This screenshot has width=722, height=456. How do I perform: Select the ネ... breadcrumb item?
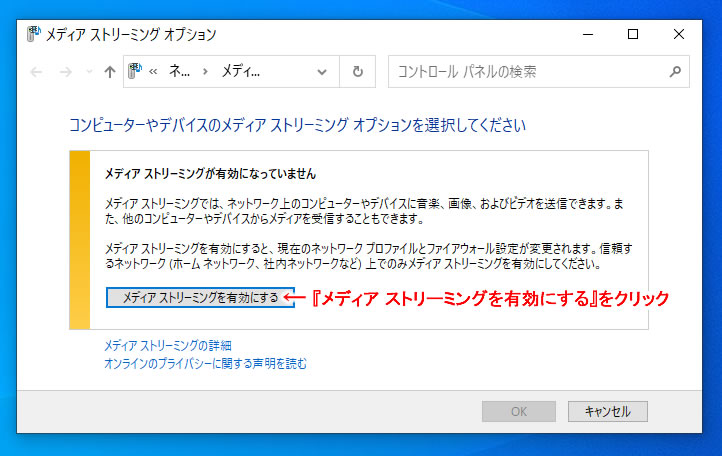pos(180,72)
